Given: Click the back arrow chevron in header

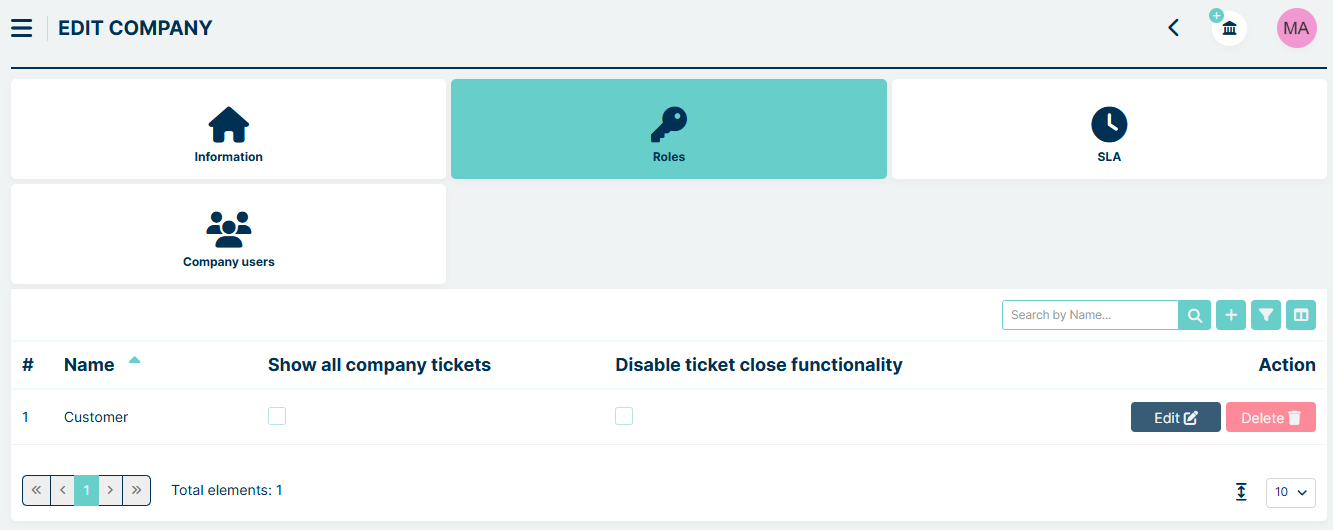Looking at the screenshot, I should click(1174, 28).
